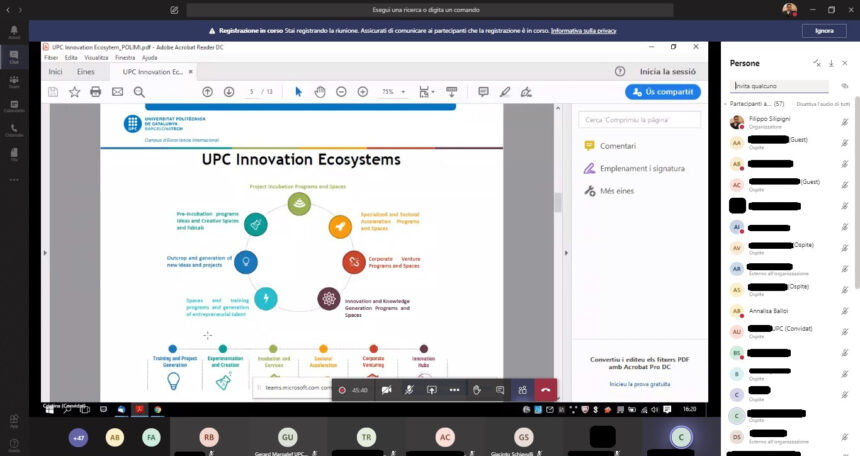The width and height of the screenshot is (860, 456).
Task: Toggle the camera in the meeting controls
Action: click(x=386, y=390)
